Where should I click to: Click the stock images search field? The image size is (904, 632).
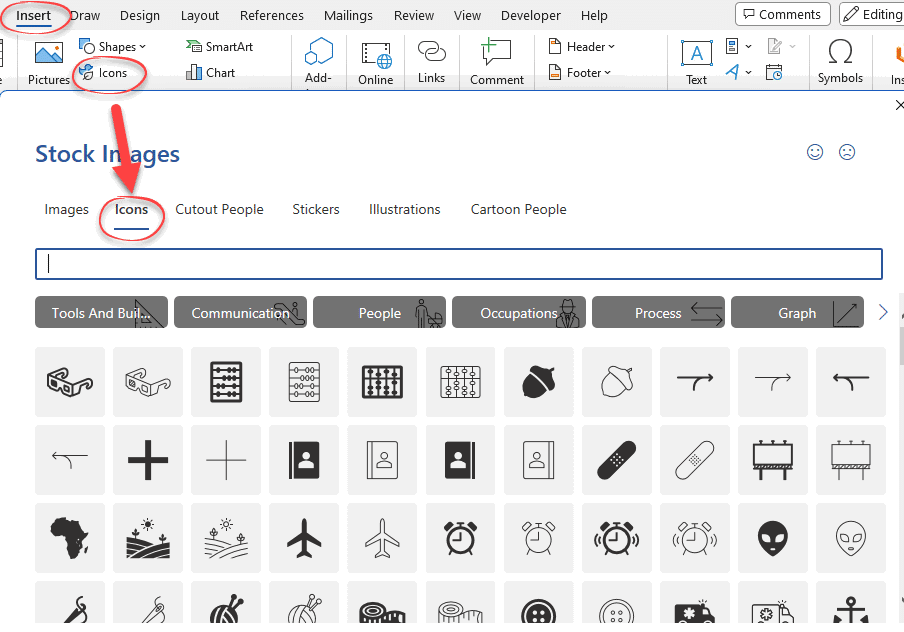459,264
